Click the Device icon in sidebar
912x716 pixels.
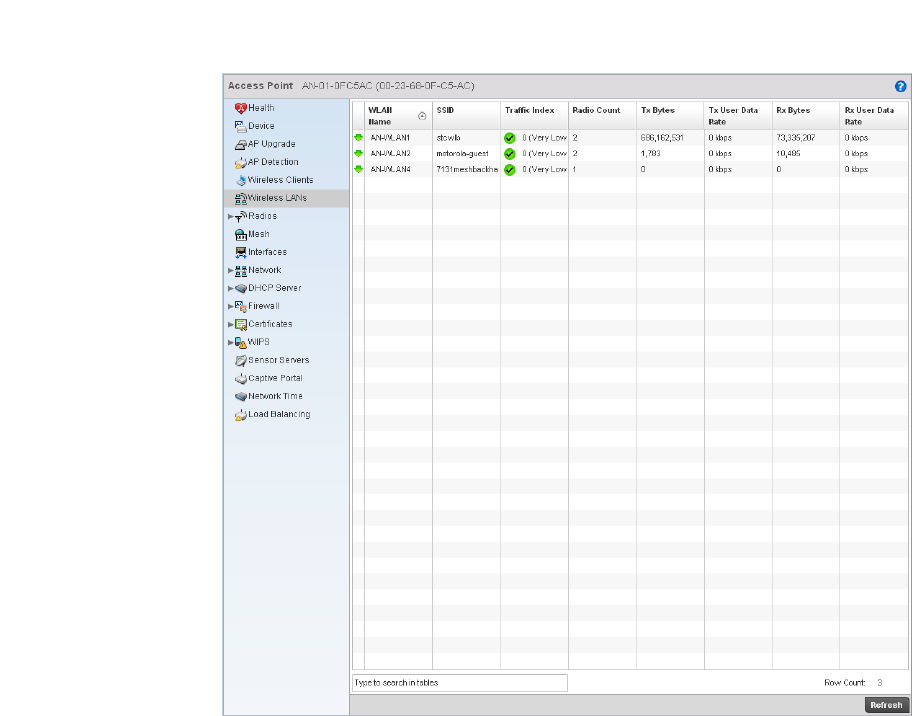tap(241, 126)
